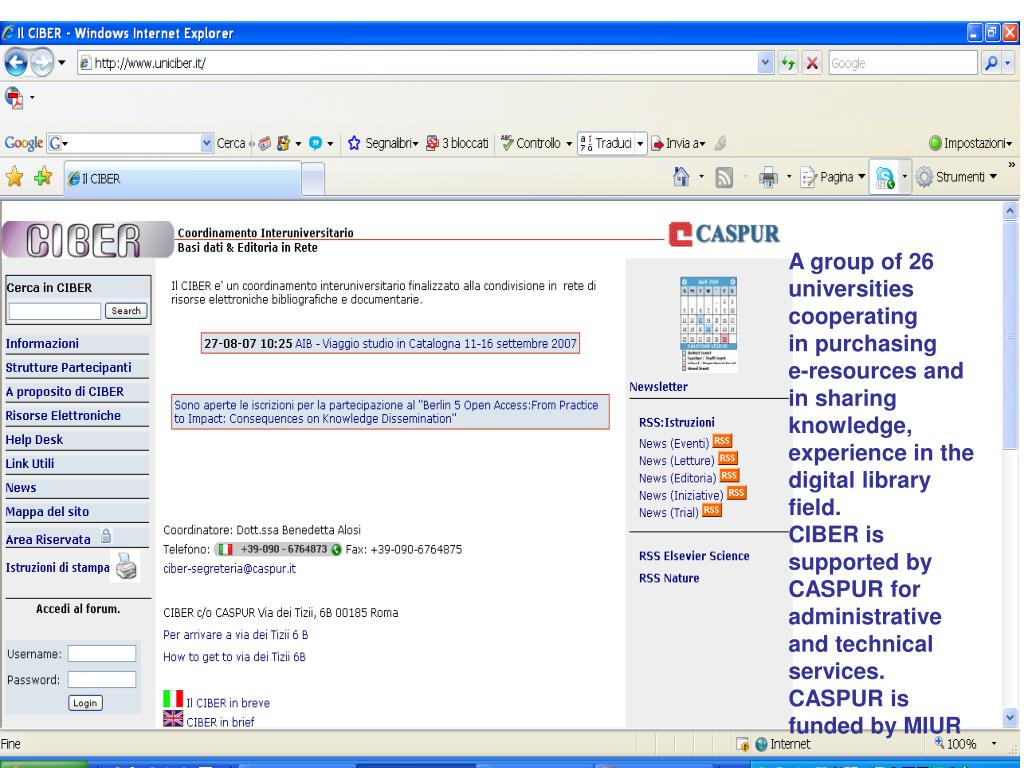Expand the Google toolbar search field dropdown
The width and height of the screenshot is (1024, 768).
click(206, 143)
